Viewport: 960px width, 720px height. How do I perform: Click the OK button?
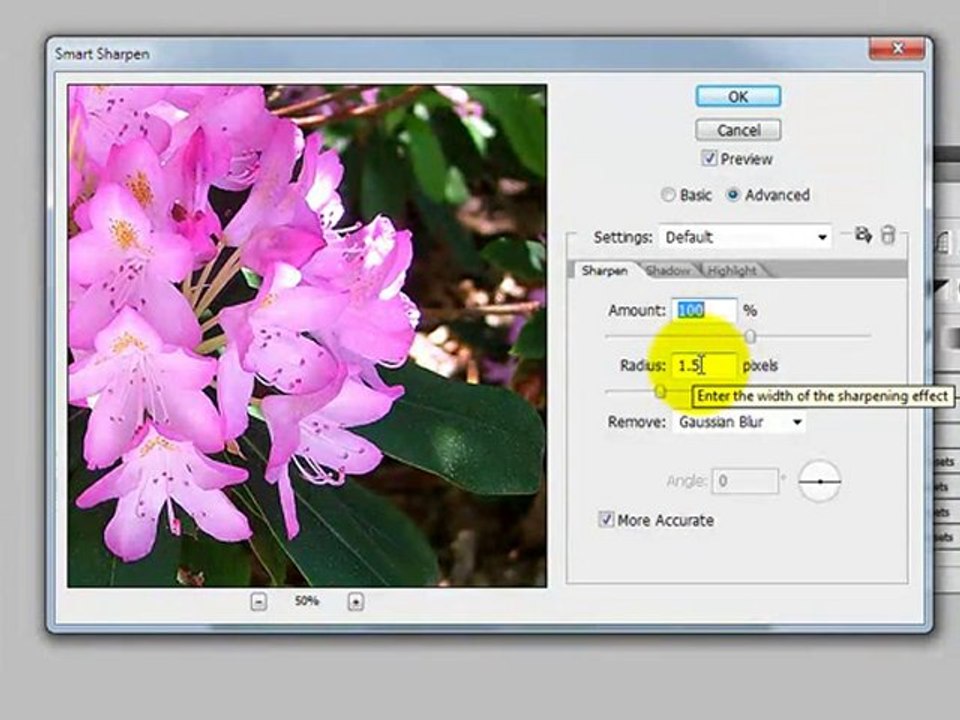(738, 97)
